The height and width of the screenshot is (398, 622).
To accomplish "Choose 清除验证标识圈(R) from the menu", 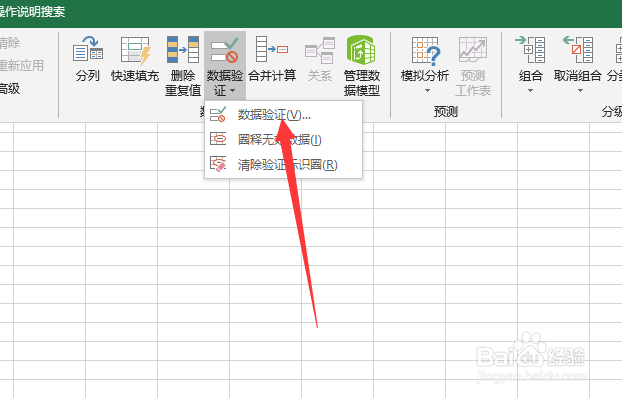I will tap(283, 164).
